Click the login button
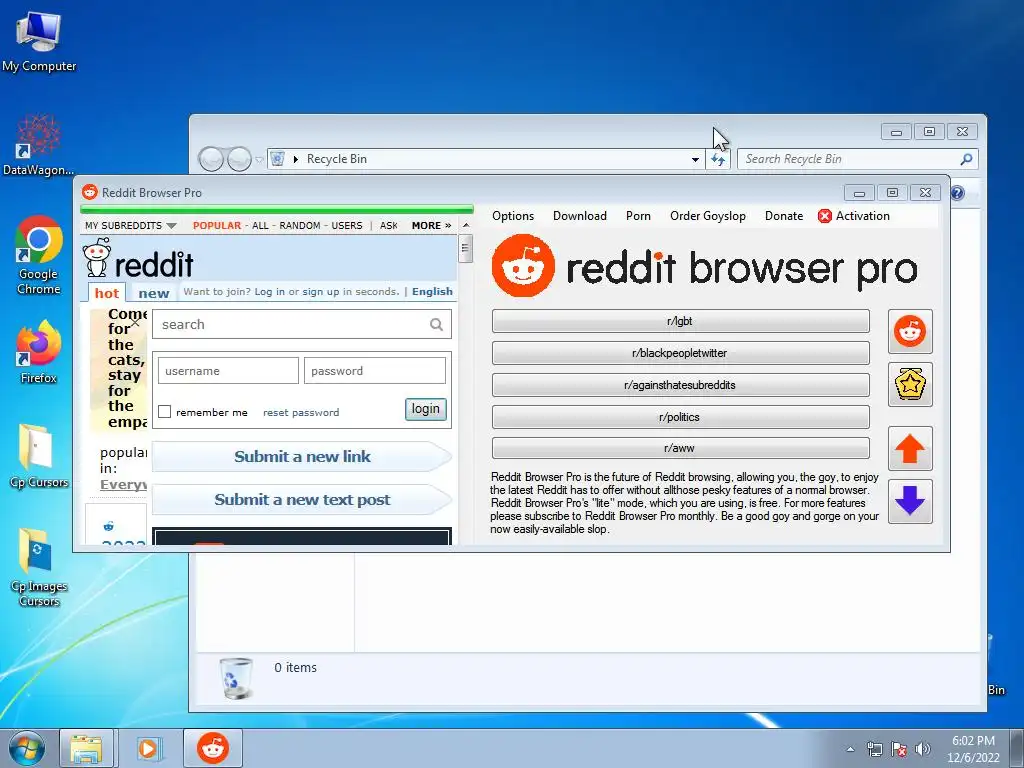 tap(426, 409)
